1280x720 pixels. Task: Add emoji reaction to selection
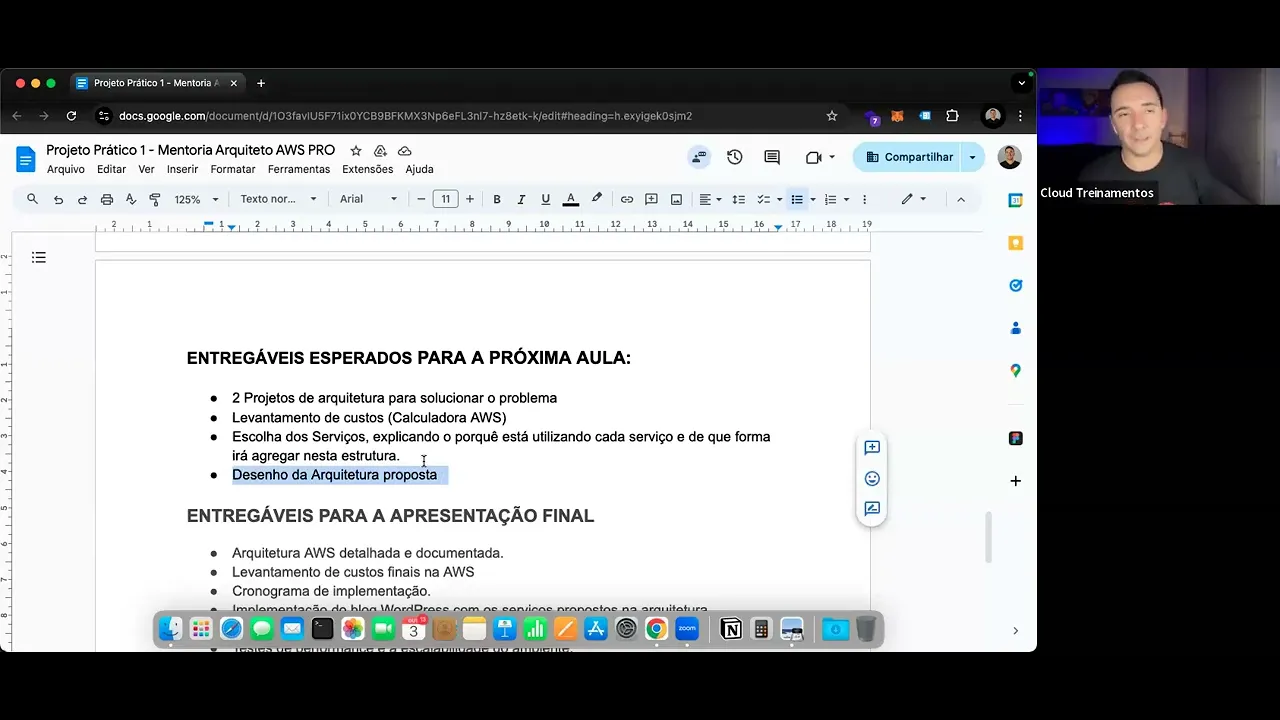tap(872, 479)
